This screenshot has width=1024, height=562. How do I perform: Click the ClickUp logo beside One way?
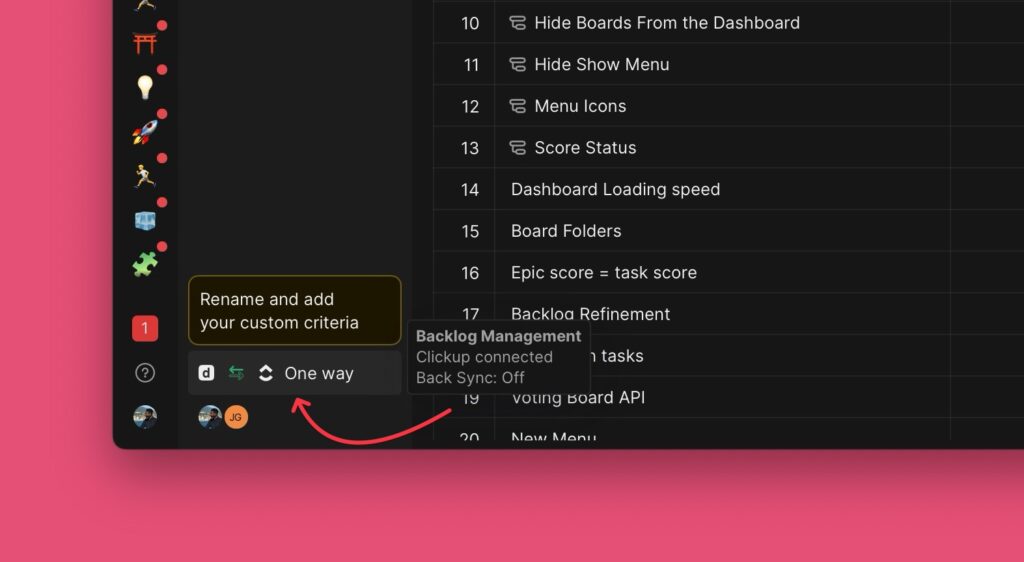266,373
